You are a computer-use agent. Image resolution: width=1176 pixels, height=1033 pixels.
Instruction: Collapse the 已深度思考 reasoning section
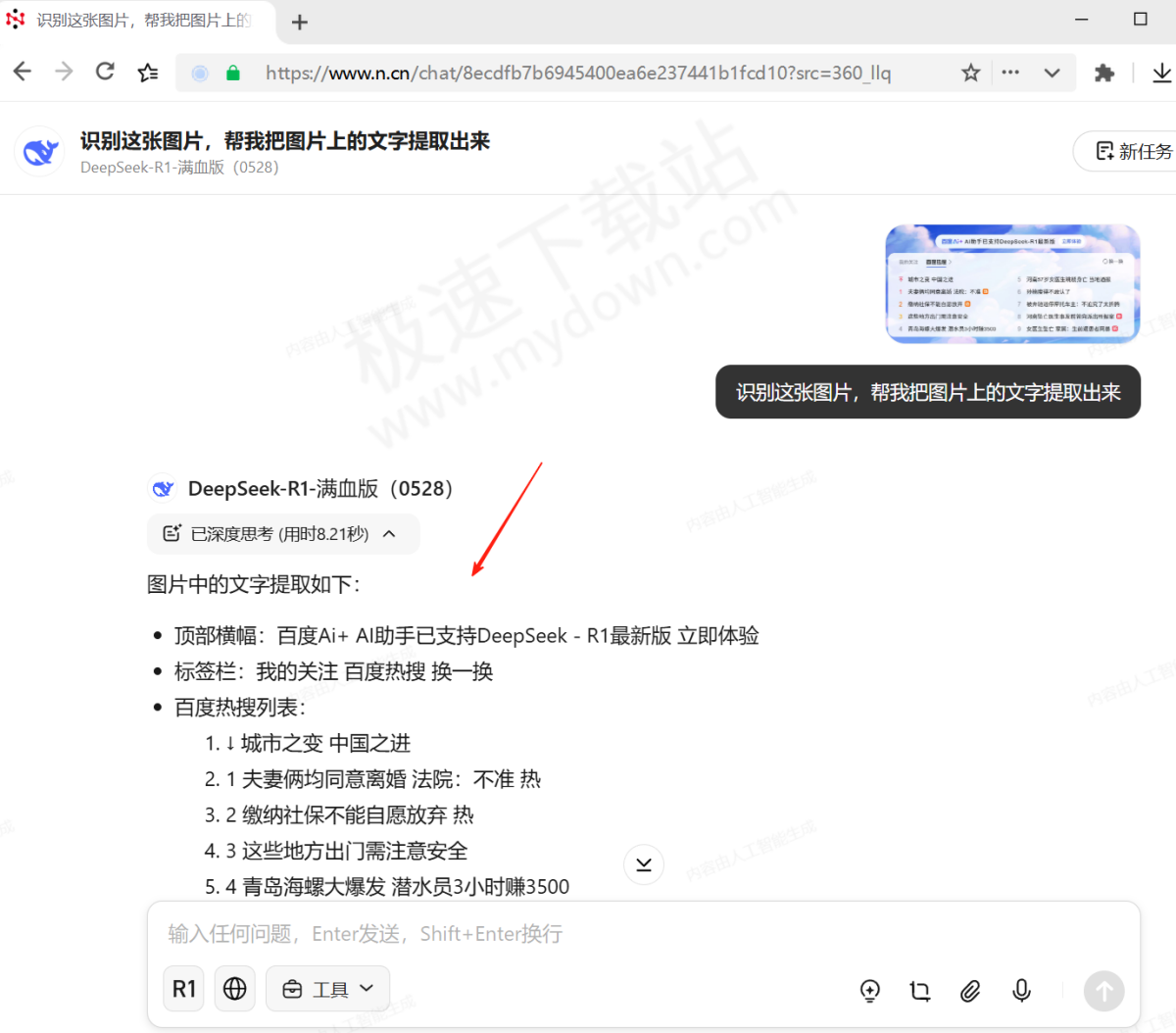tap(389, 534)
